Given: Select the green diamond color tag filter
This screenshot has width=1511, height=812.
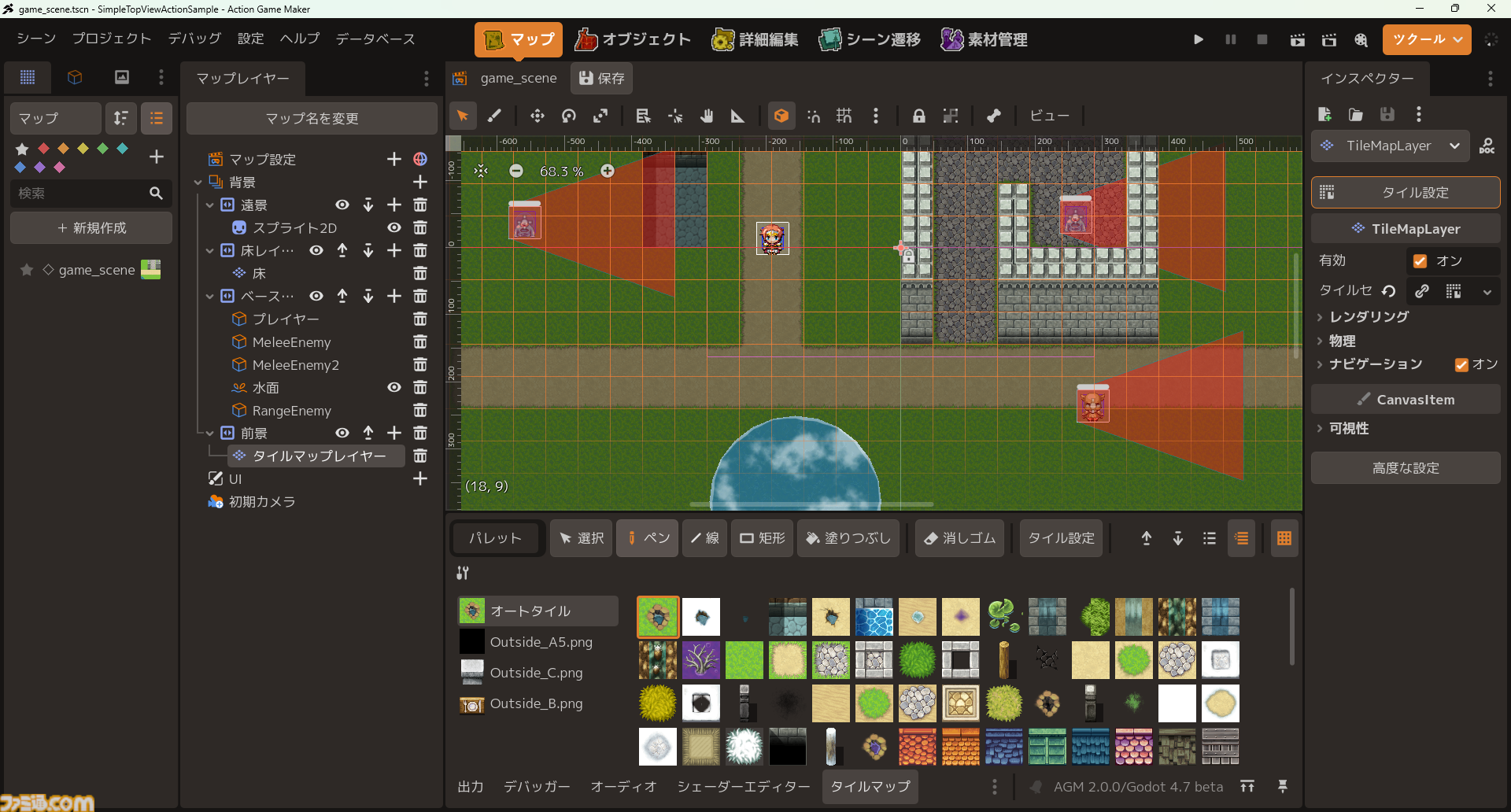Looking at the screenshot, I should coord(102,148).
